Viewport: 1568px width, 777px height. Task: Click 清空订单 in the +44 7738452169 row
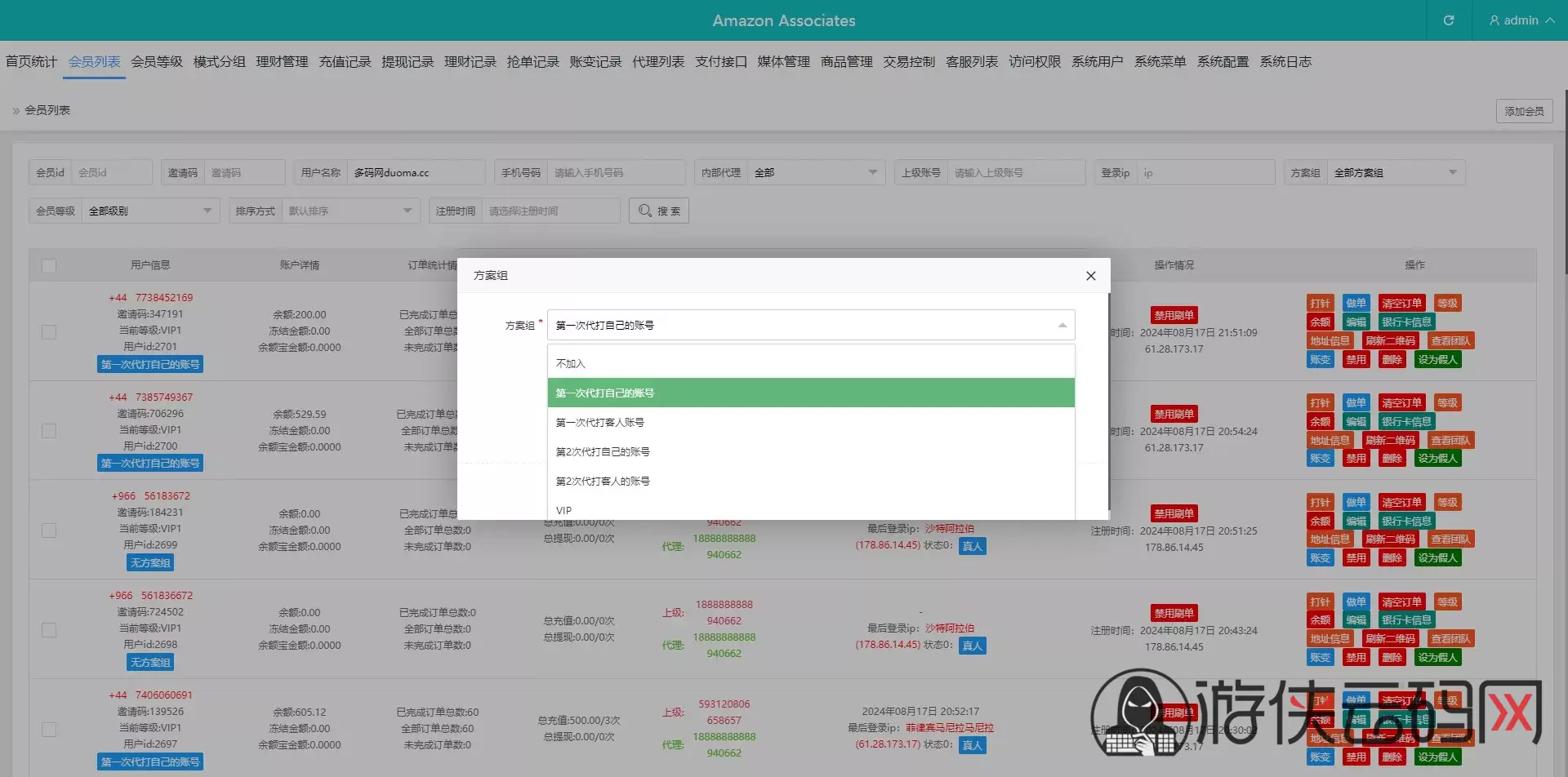point(1401,304)
